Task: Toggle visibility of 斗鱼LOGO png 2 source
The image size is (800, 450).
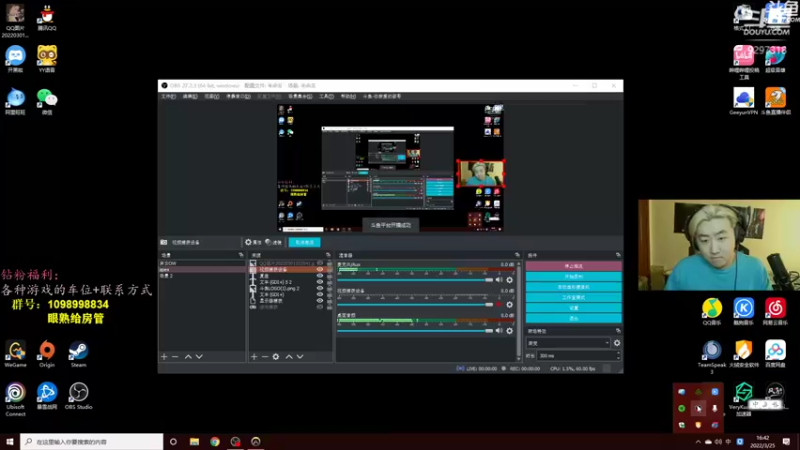Action: [x=320, y=288]
